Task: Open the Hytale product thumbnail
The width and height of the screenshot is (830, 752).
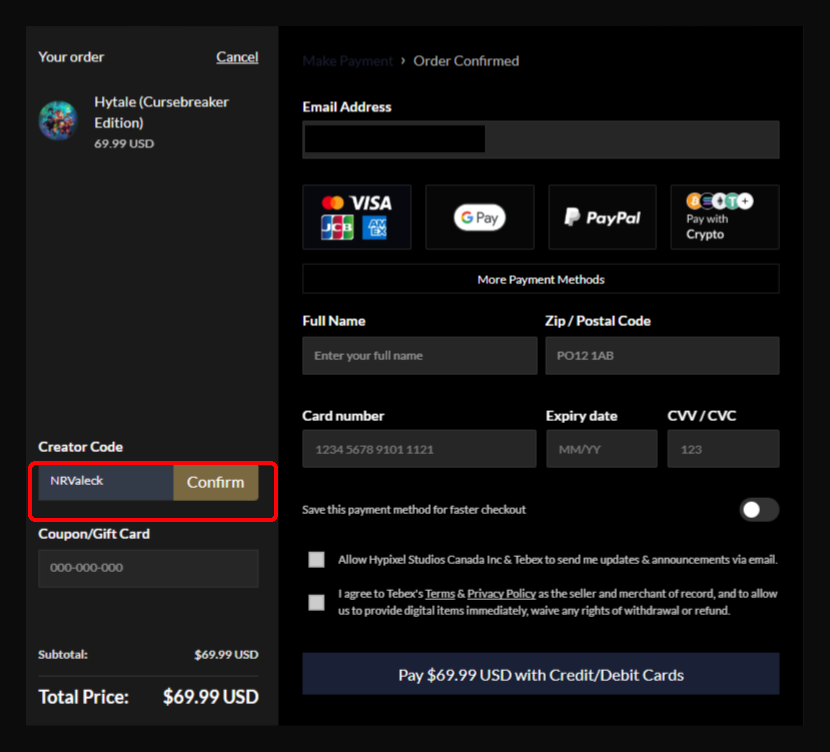Action: click(x=58, y=121)
